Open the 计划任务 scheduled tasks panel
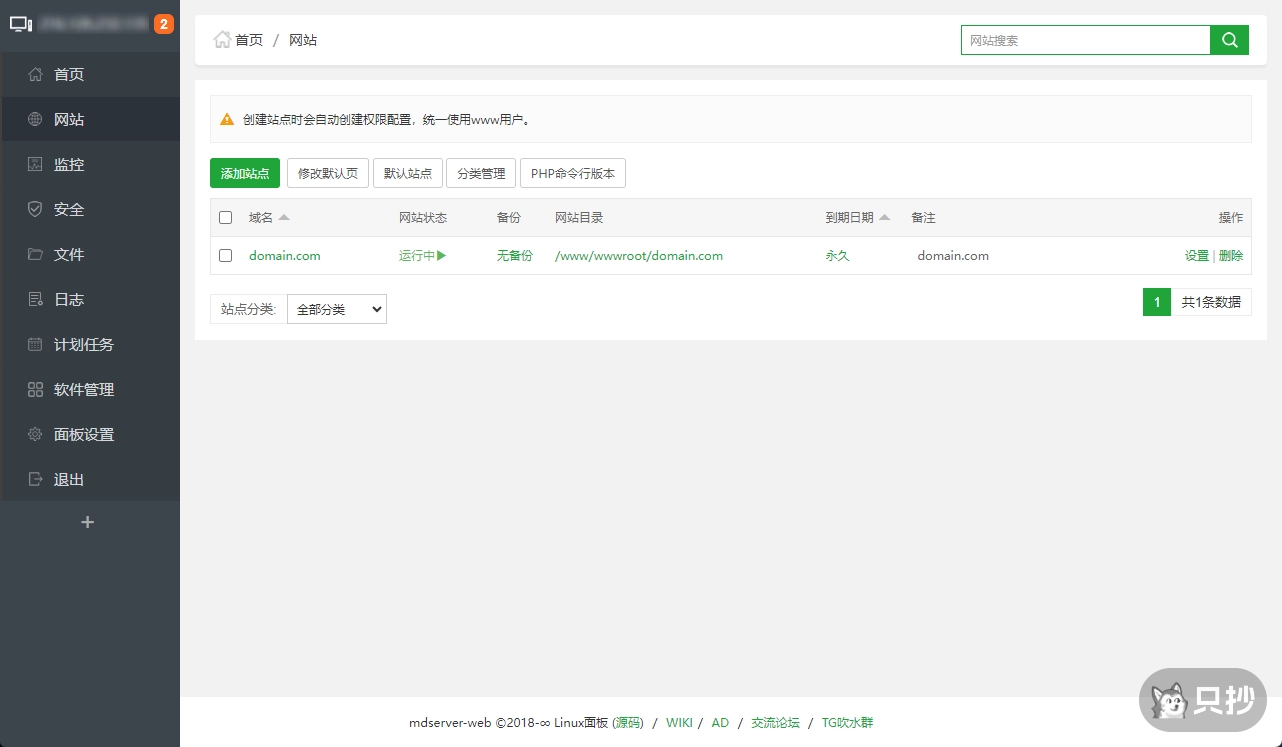The width and height of the screenshot is (1282, 747). pos(78,344)
